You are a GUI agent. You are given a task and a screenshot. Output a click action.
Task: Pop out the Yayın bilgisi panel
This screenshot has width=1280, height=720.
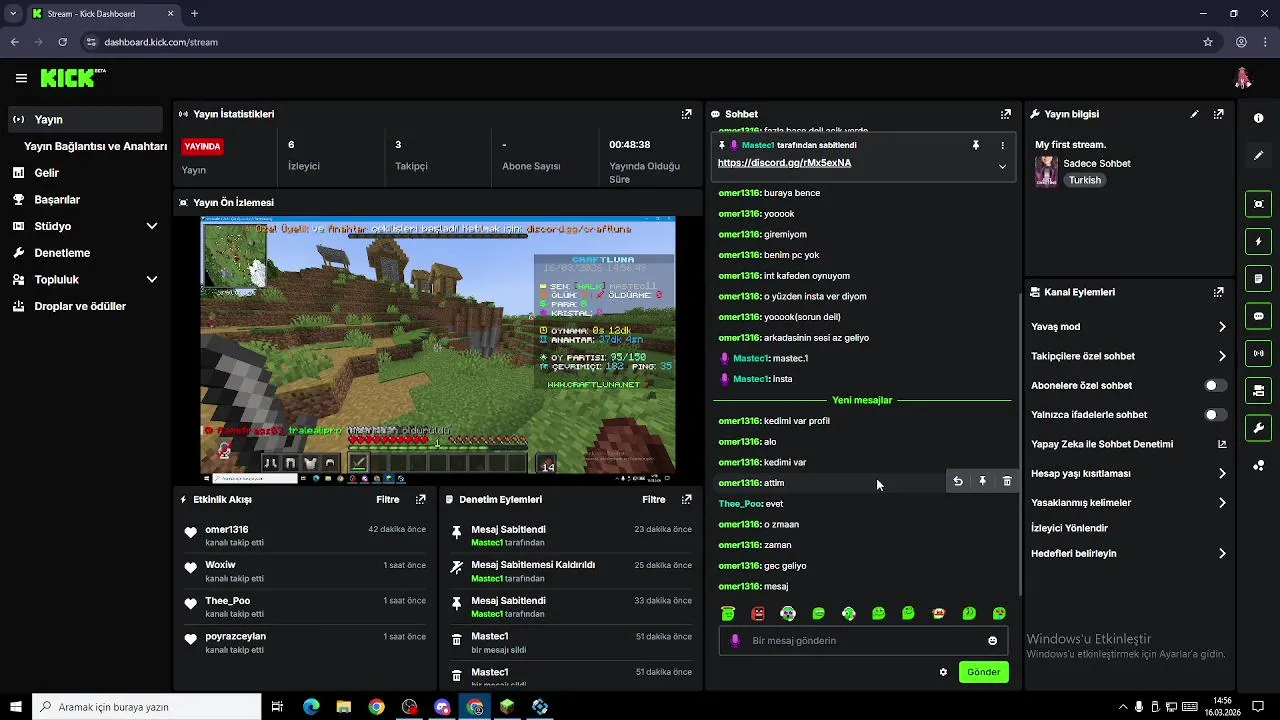tap(1218, 114)
